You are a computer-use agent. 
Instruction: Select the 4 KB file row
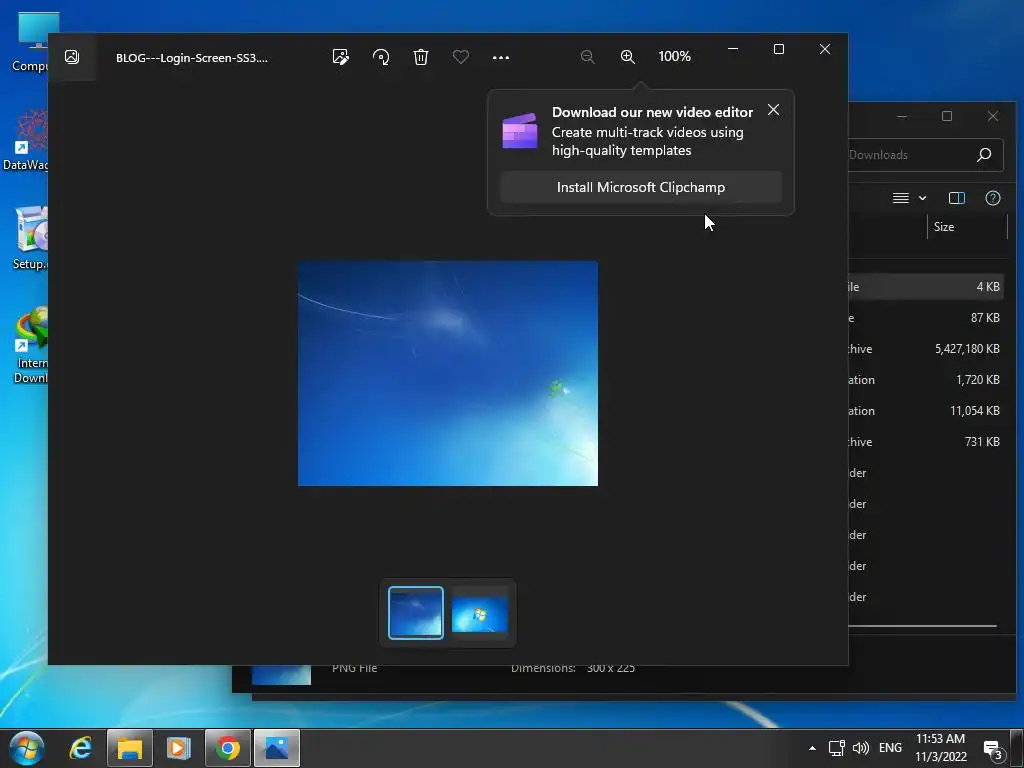coord(925,287)
